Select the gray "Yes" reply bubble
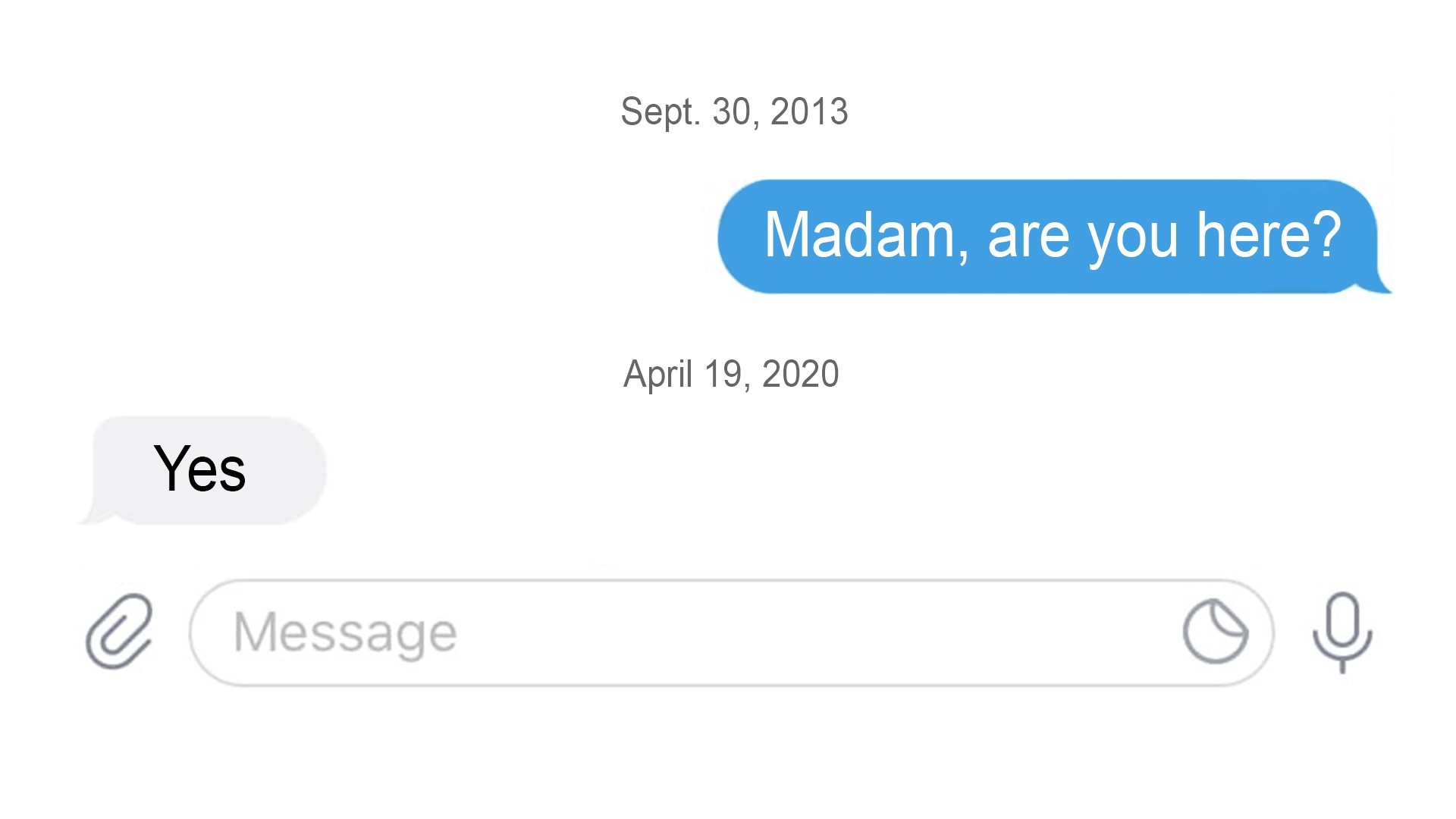Screen dimensions: 1456x819 203,470
